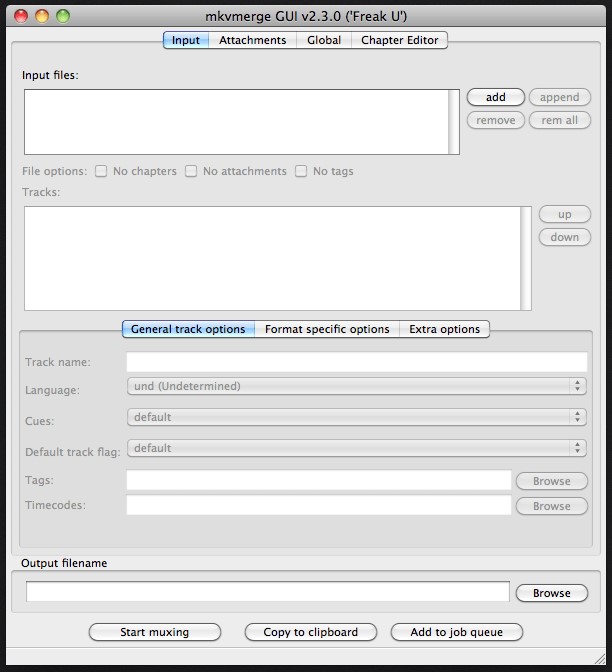
Task: Open the Default track flag dropdown
Action: pyautogui.click(x=356, y=448)
